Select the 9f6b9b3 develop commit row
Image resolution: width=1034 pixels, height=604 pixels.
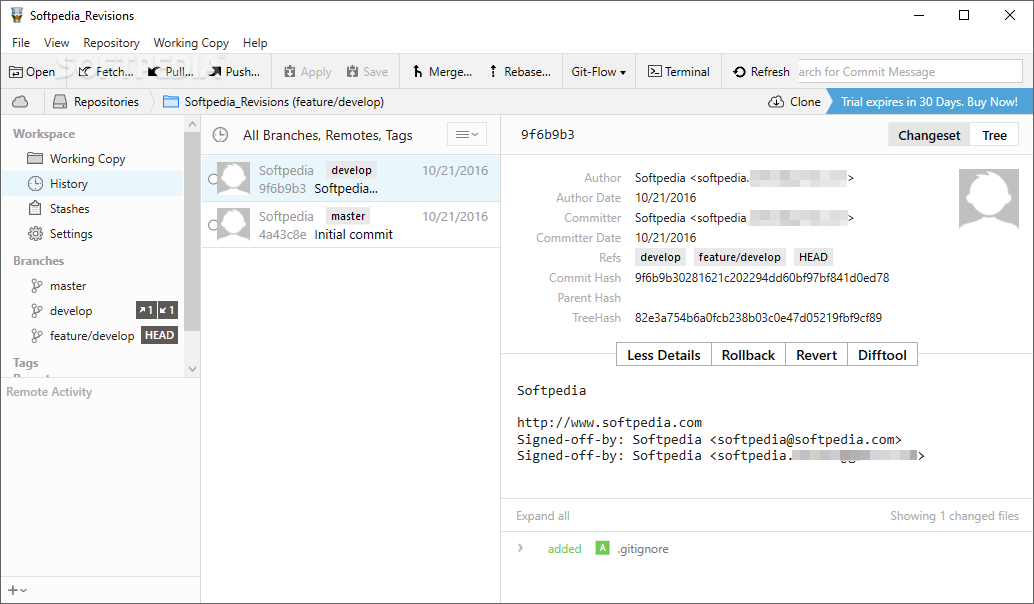(x=351, y=179)
